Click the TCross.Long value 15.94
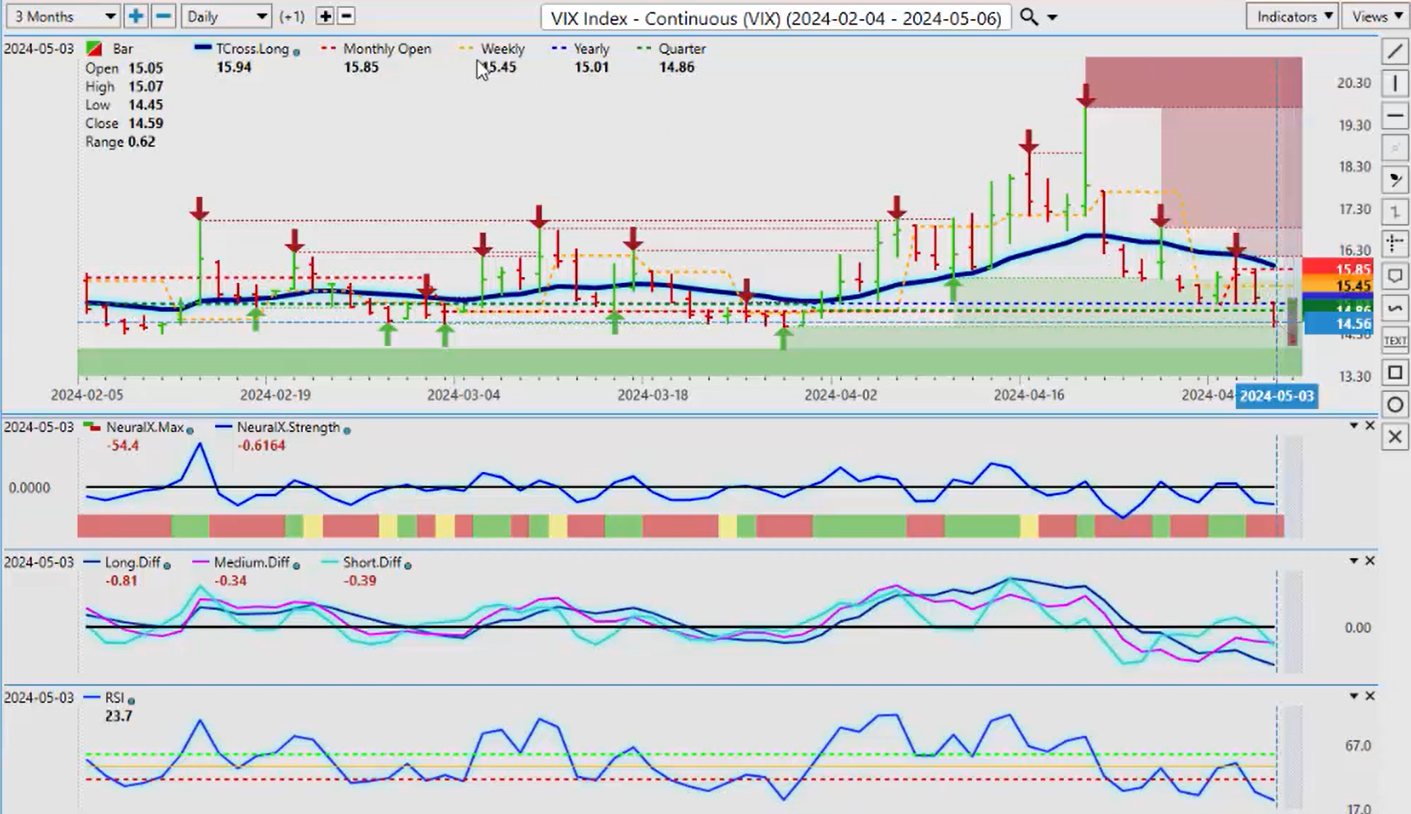 point(233,67)
